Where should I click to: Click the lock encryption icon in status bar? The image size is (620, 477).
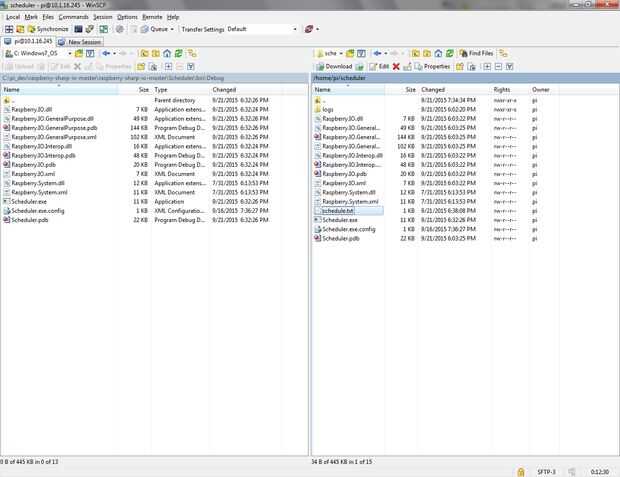point(521,472)
